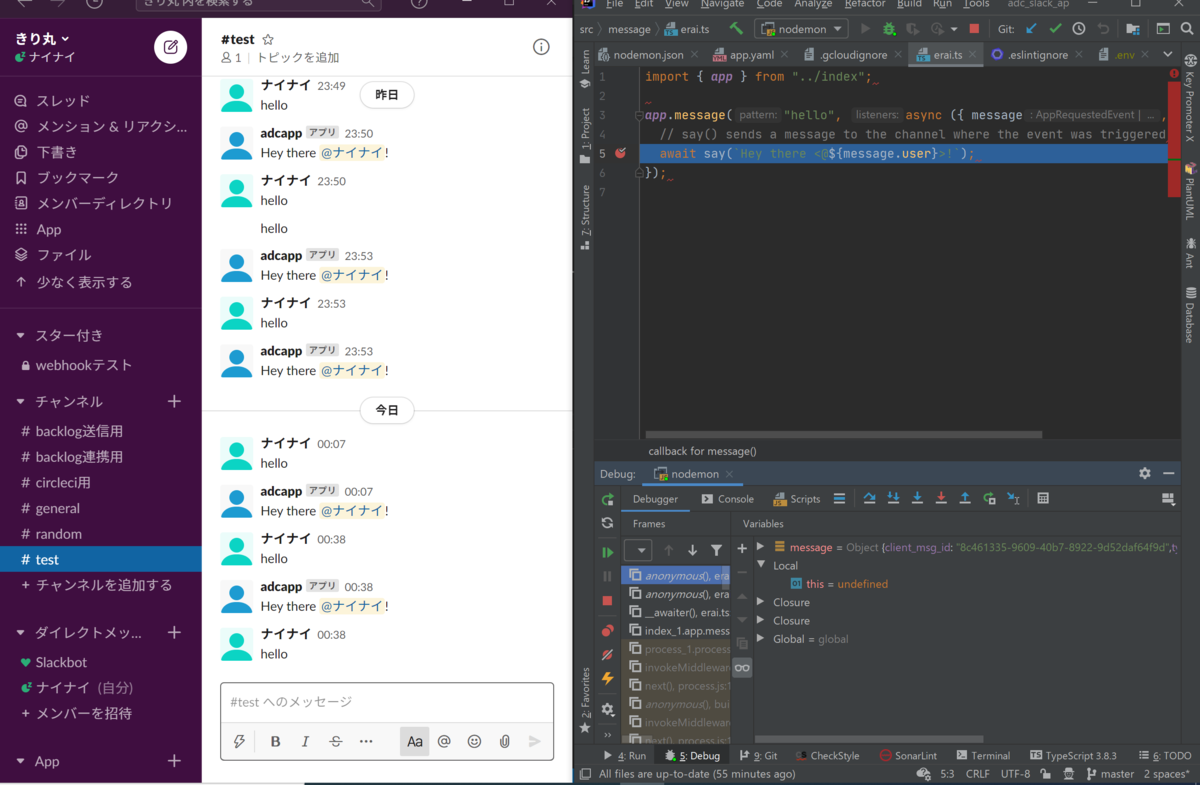Click the green hammer Build icon in IDE

[x=736, y=29]
